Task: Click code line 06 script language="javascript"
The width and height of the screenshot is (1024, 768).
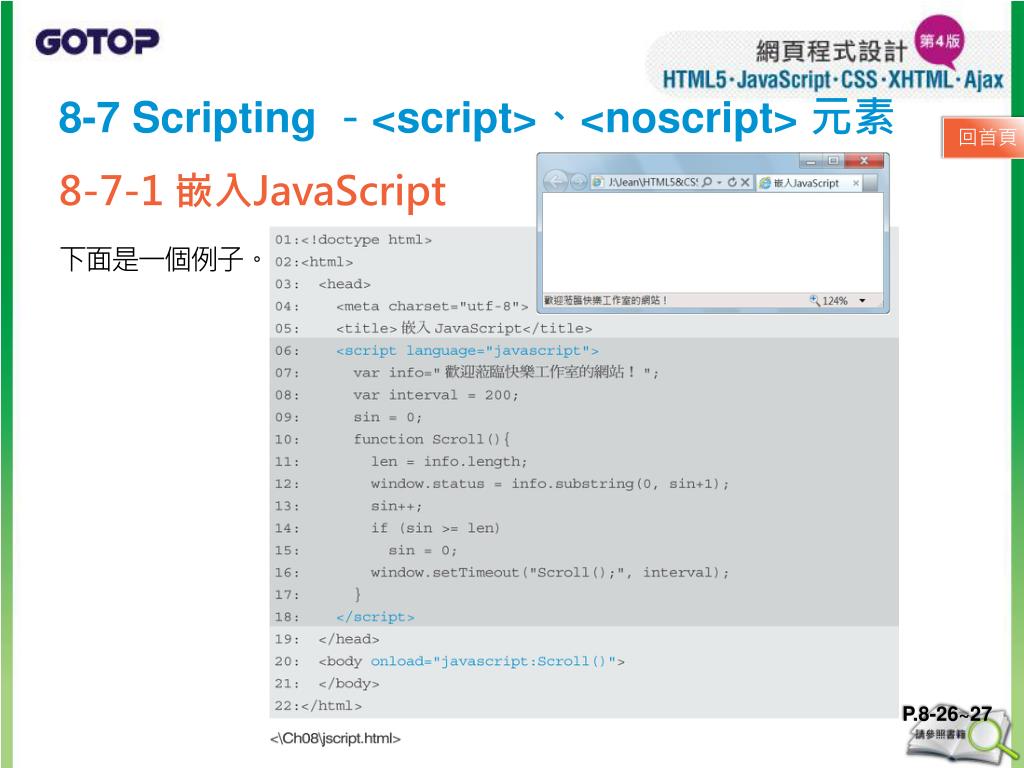Action: (436, 351)
